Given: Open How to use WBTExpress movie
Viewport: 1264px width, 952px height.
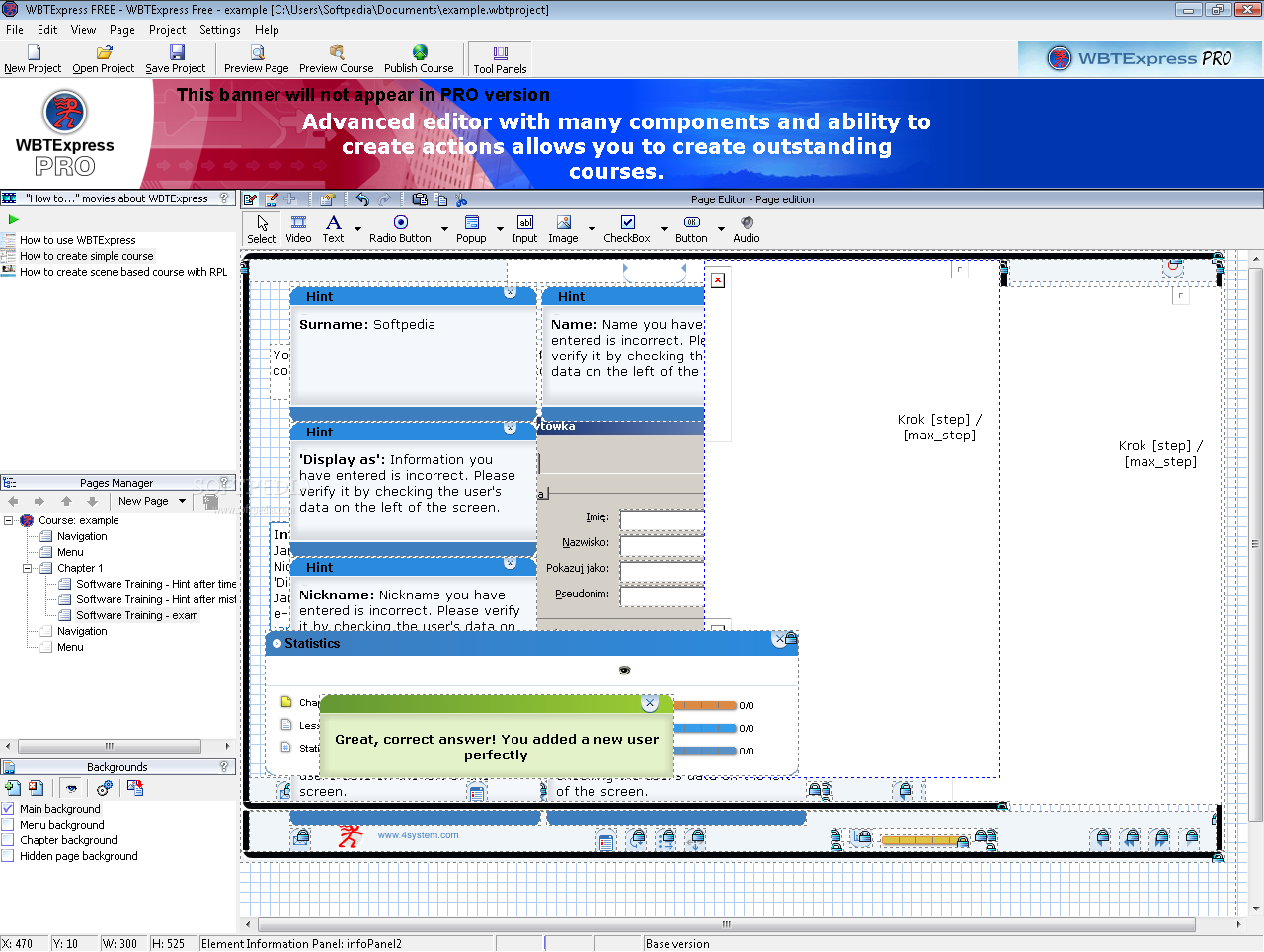Looking at the screenshot, I should click(78, 240).
